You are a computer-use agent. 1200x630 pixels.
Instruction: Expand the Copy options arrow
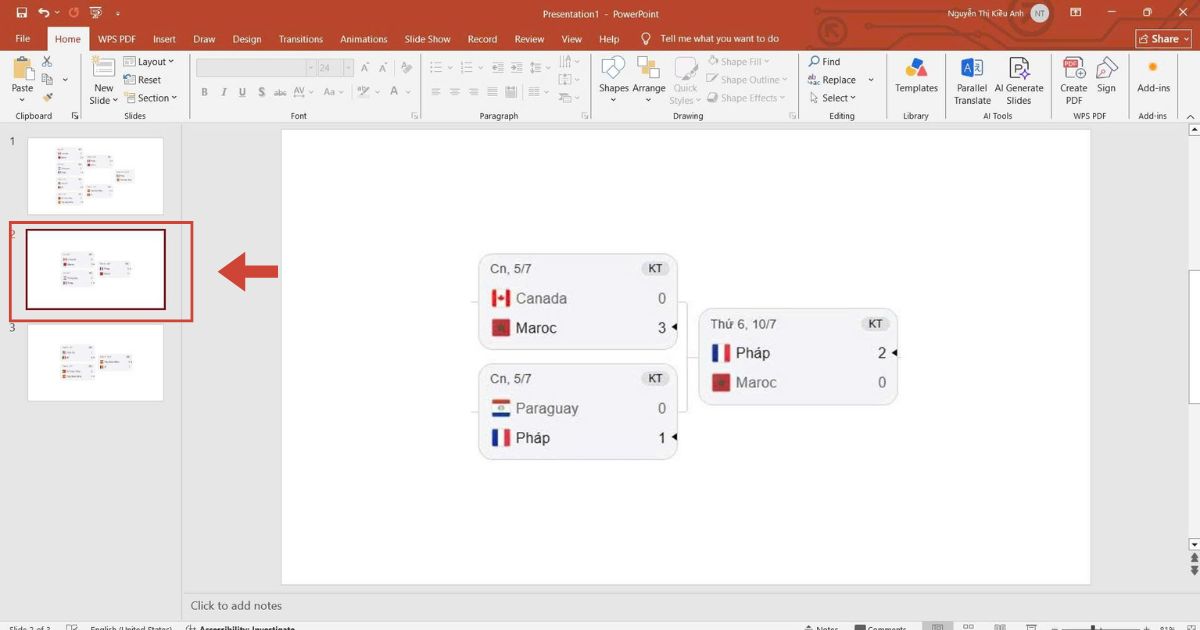coord(65,80)
